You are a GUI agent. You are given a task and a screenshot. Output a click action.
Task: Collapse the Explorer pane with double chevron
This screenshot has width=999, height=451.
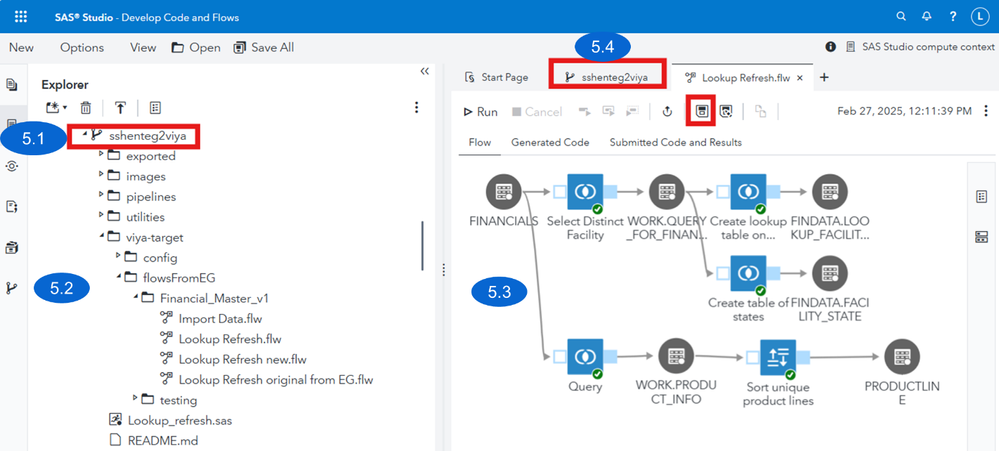(425, 71)
